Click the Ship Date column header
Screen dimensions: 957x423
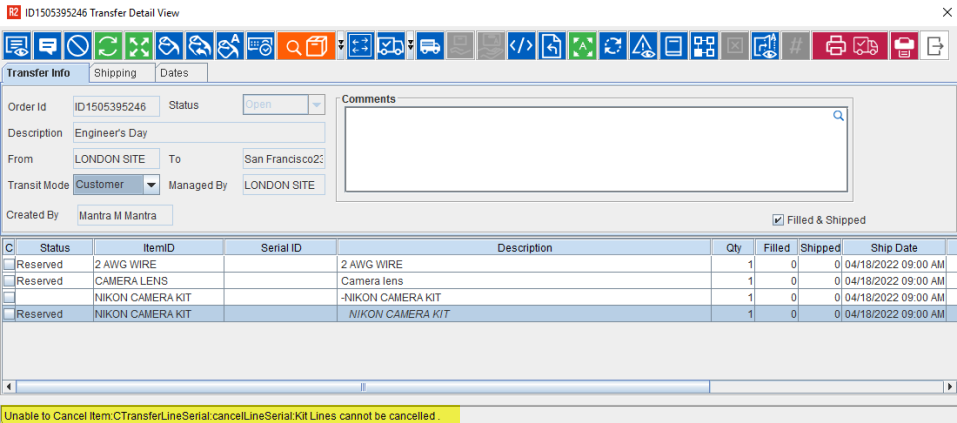893,247
